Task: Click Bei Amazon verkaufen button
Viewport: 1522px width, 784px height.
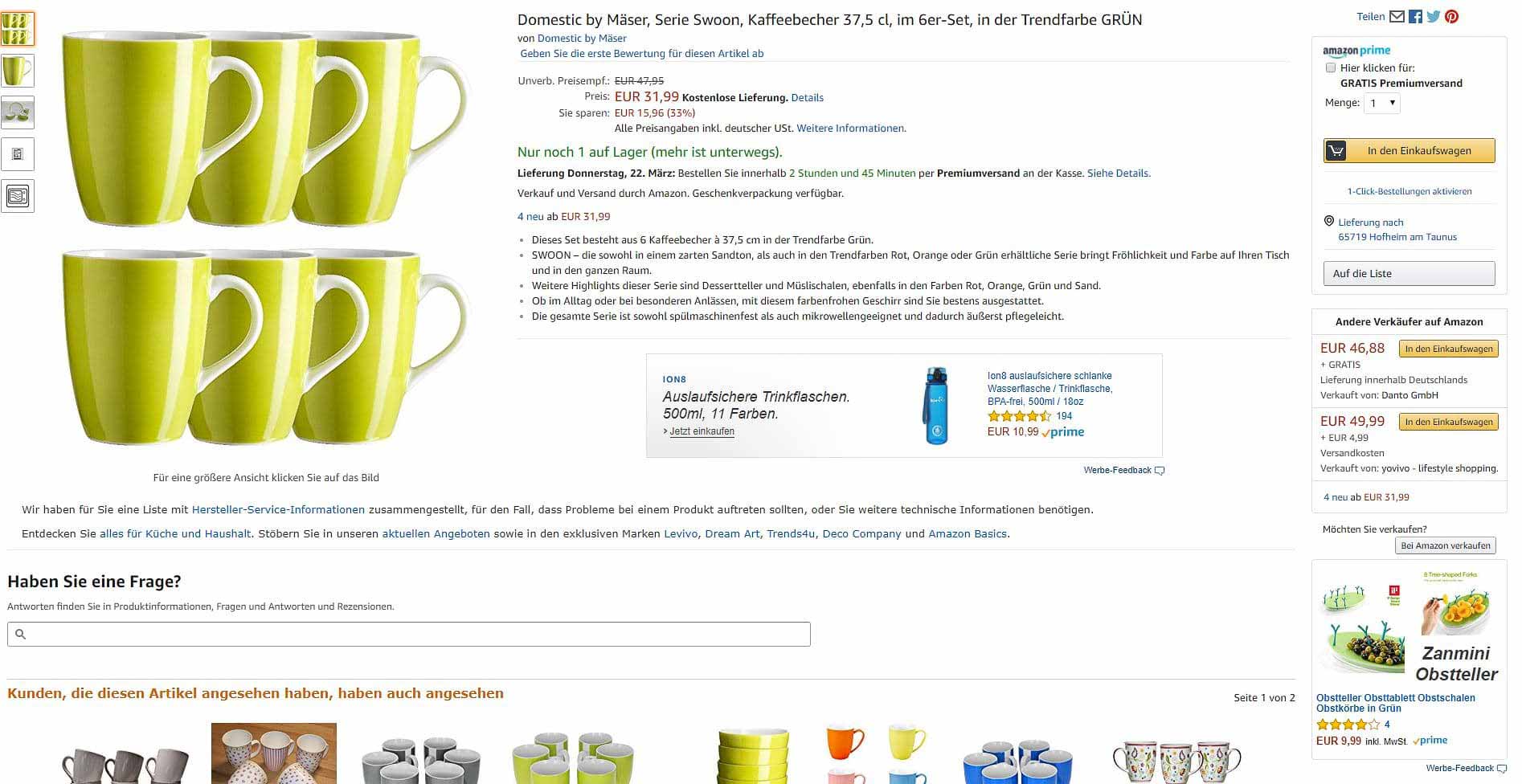Action: (x=1446, y=545)
